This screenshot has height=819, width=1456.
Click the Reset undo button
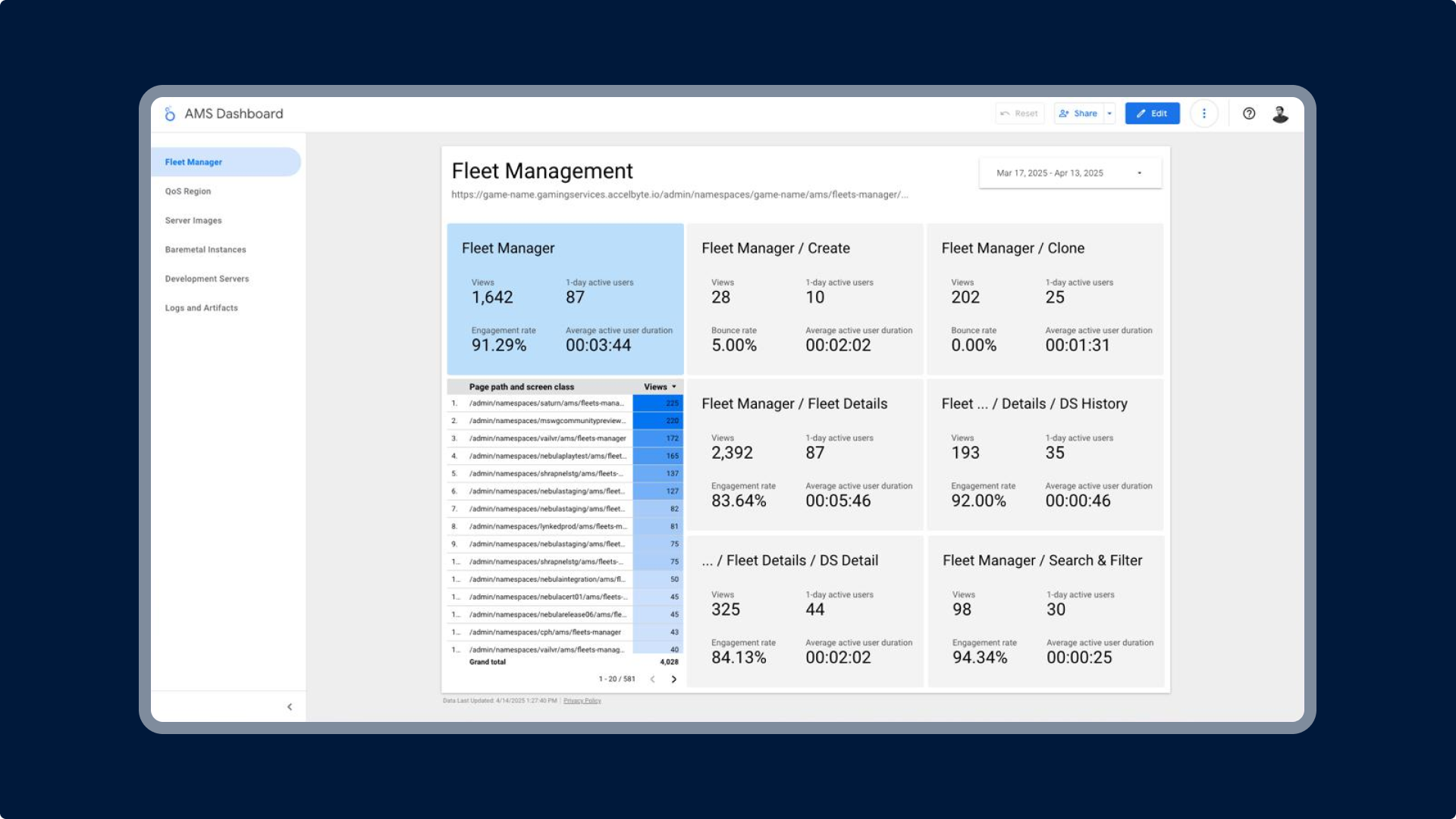tap(1019, 114)
